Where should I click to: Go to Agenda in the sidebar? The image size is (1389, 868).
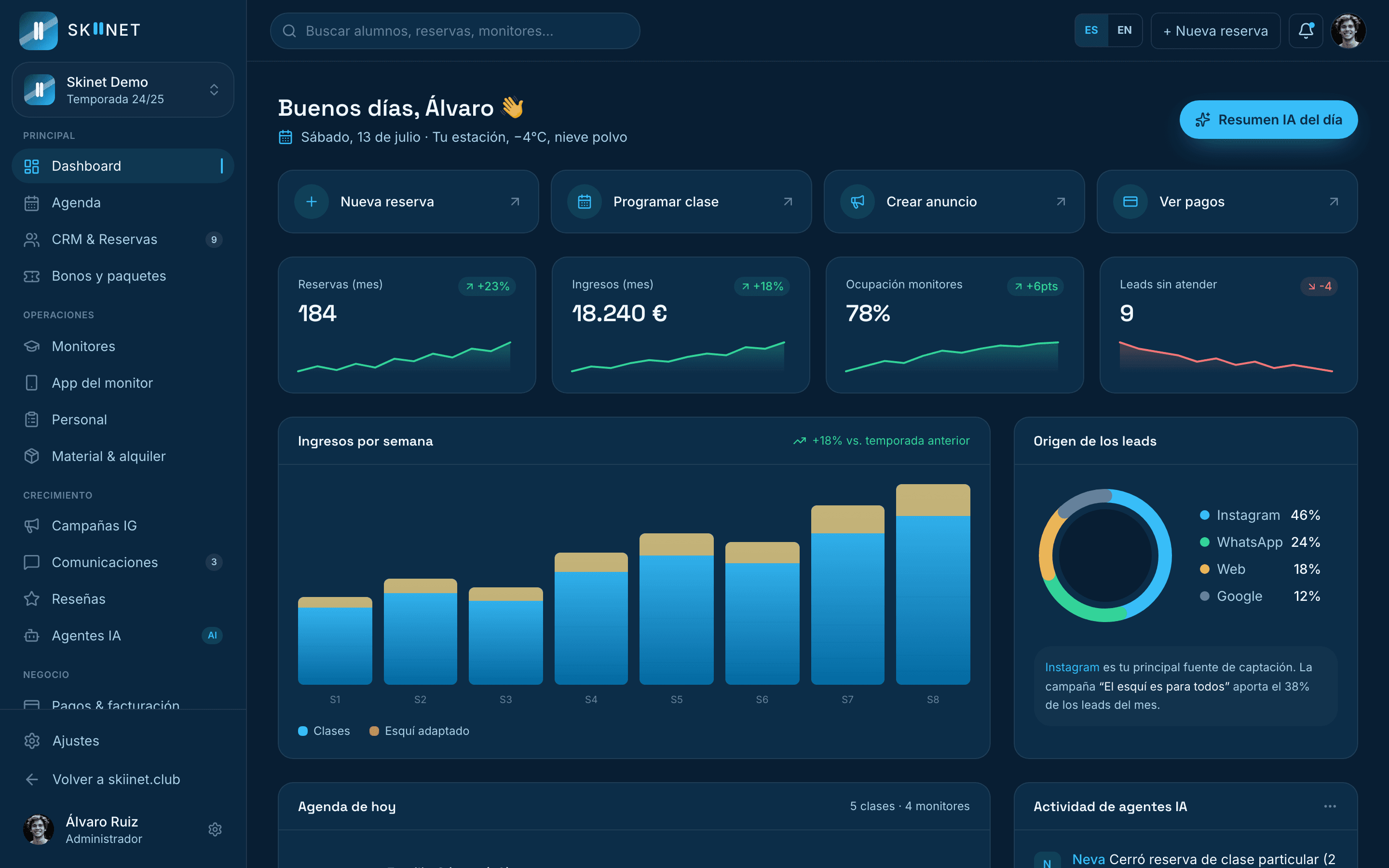pyautogui.click(x=123, y=203)
